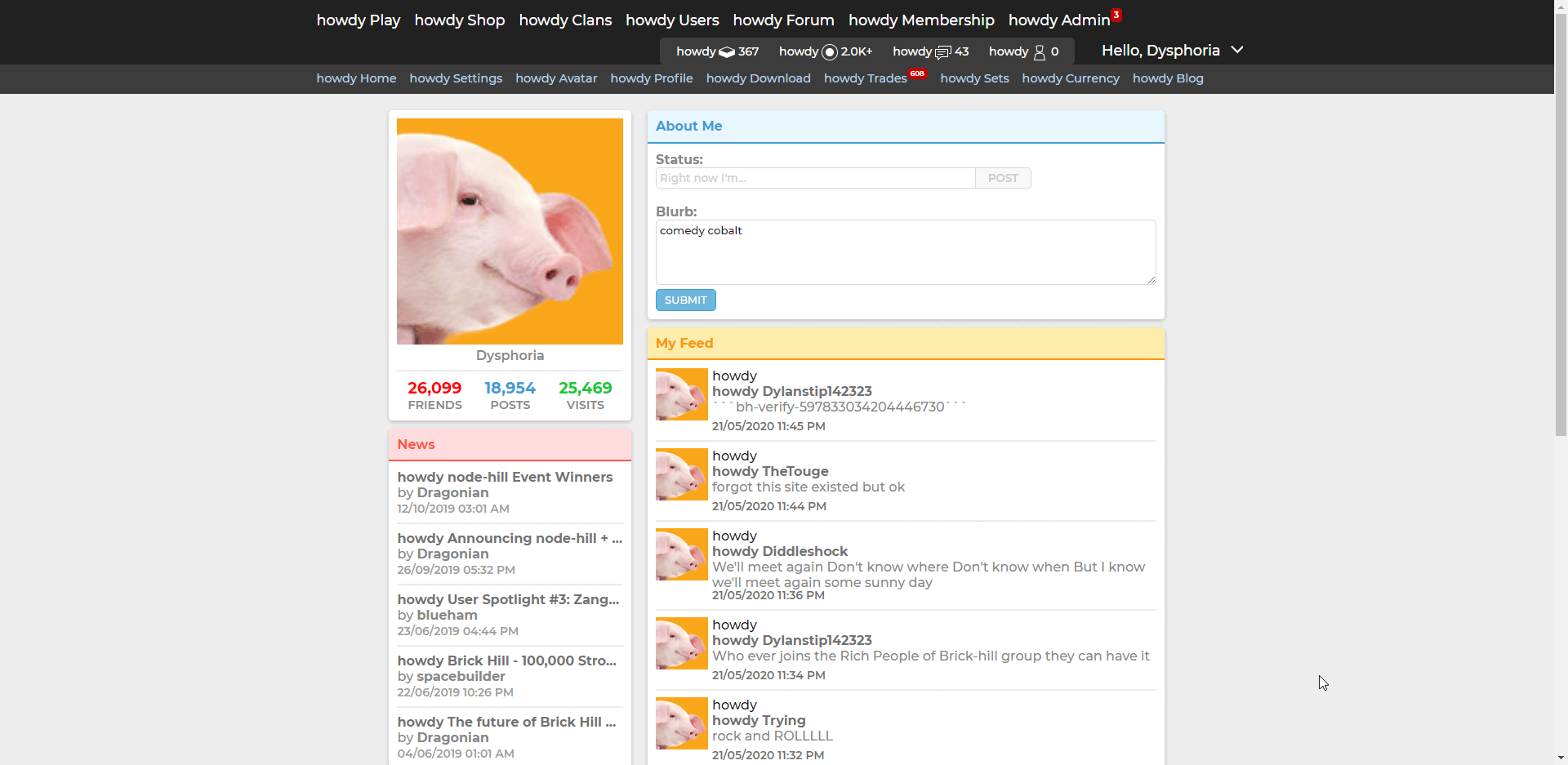Screen dimensions: 1568x765
Task: Click the POST status button
Action: [x=1003, y=178]
